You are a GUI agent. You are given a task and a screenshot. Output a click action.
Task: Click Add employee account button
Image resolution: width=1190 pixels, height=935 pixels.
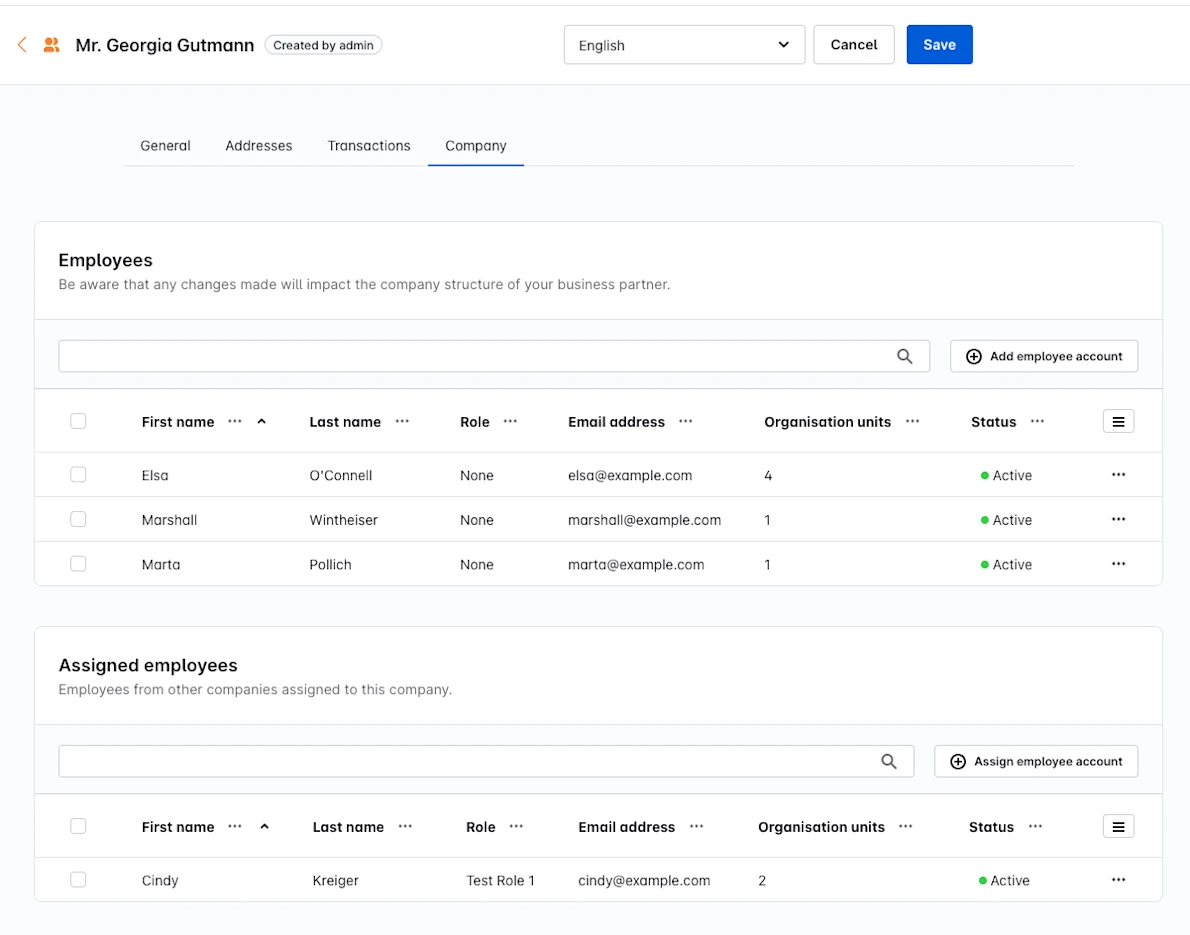click(1044, 356)
